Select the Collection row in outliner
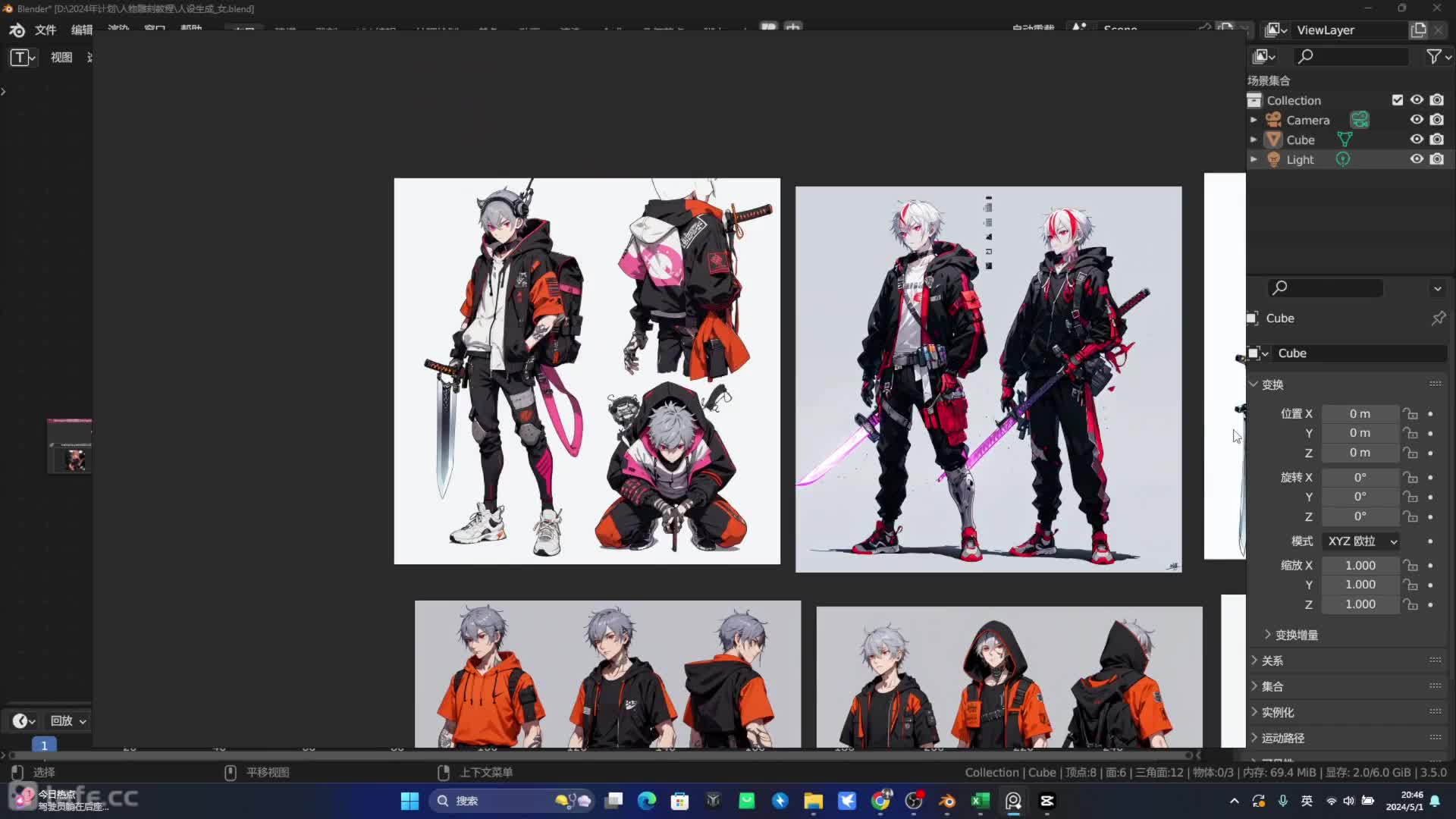This screenshot has width=1456, height=819. pyautogui.click(x=1294, y=100)
